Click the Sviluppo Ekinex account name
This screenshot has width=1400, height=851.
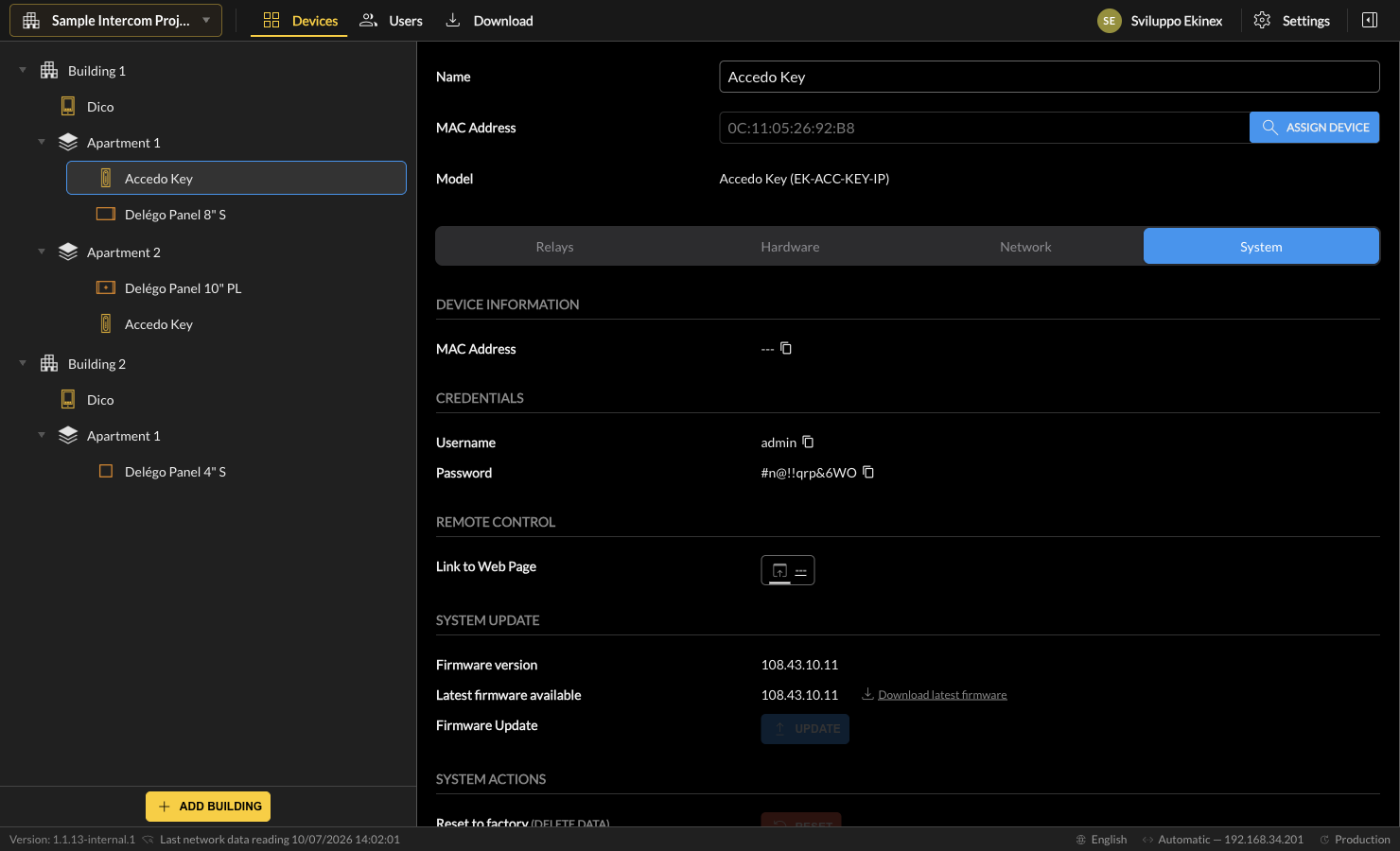(1176, 21)
